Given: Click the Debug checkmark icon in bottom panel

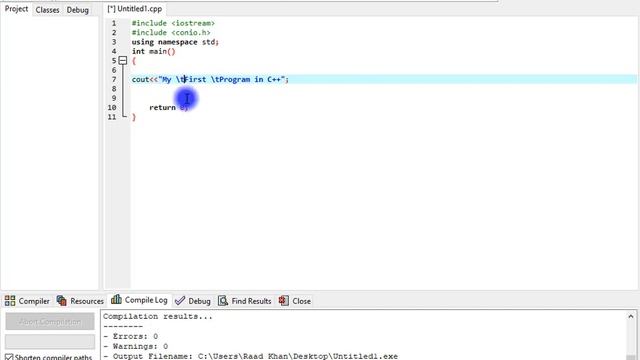Looking at the screenshot, I should [x=180, y=301].
